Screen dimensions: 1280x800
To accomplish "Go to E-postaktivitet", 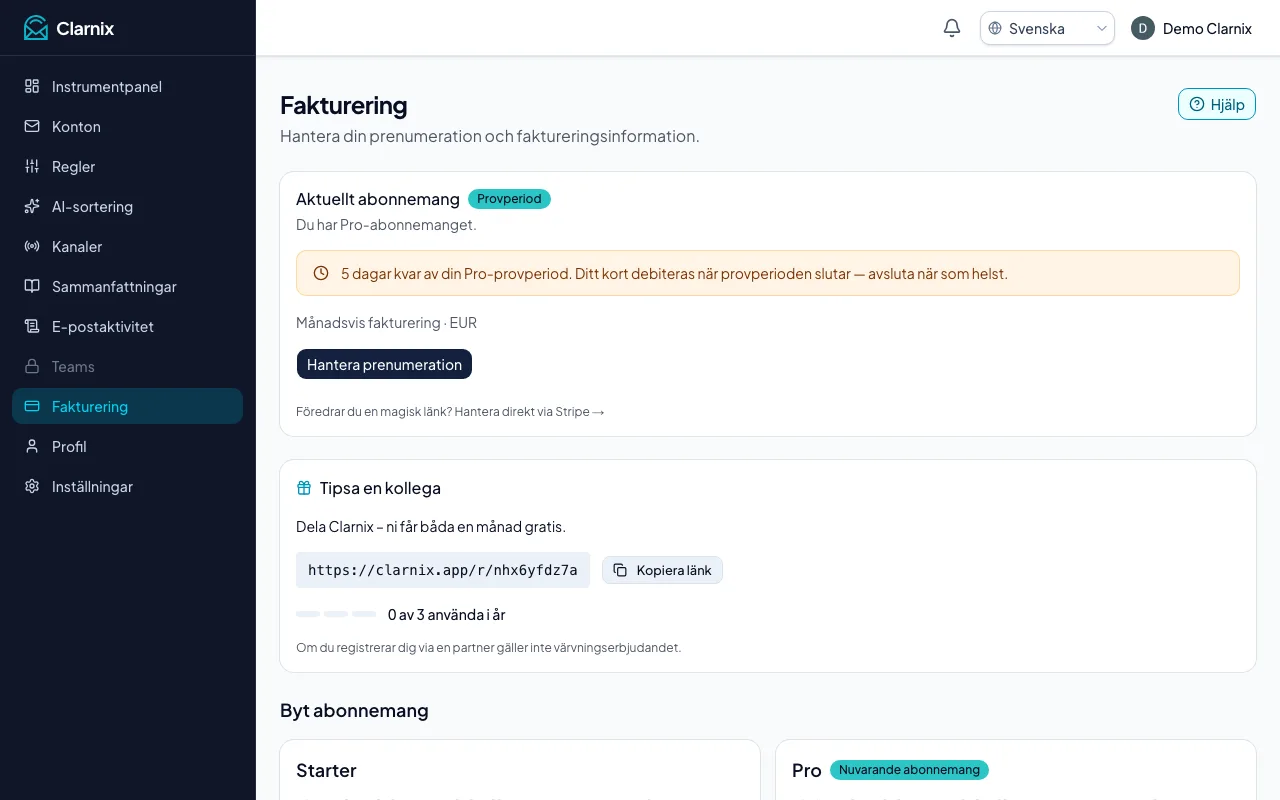I will 127,326.
